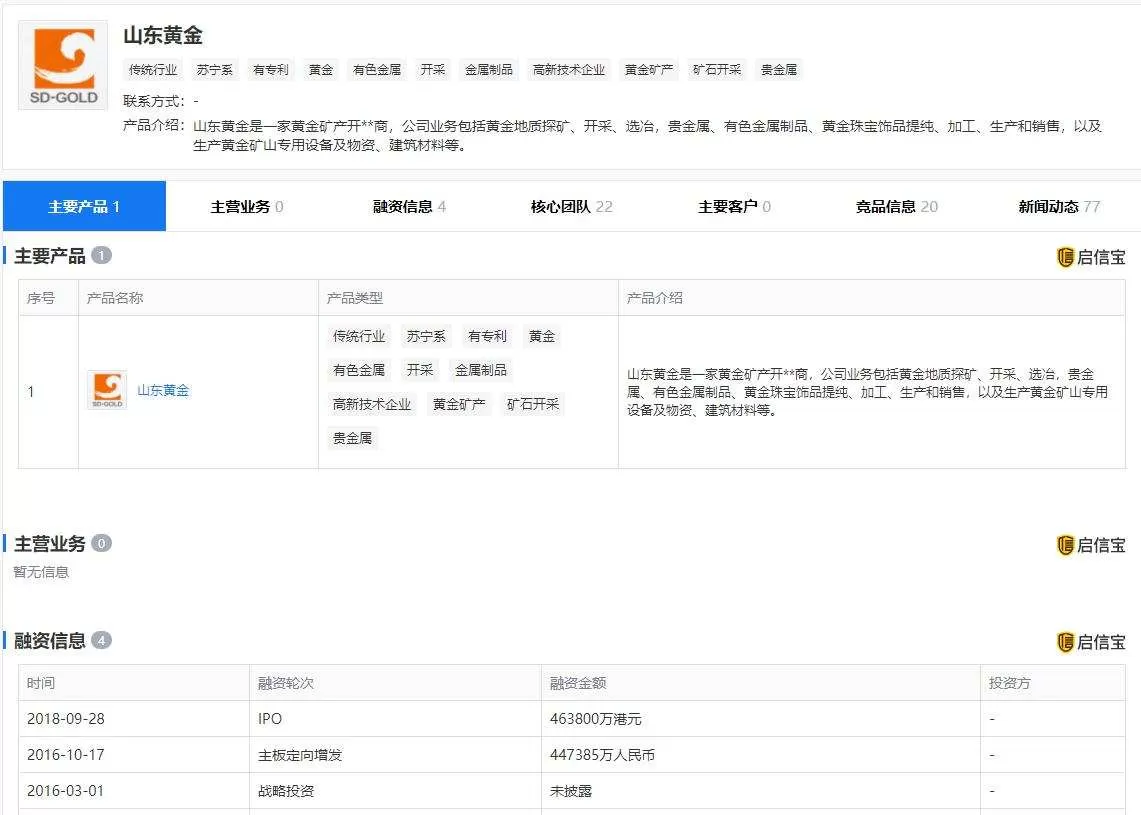1141x815 pixels.
Task: Click the amount 463800万港元
Action: point(596,719)
